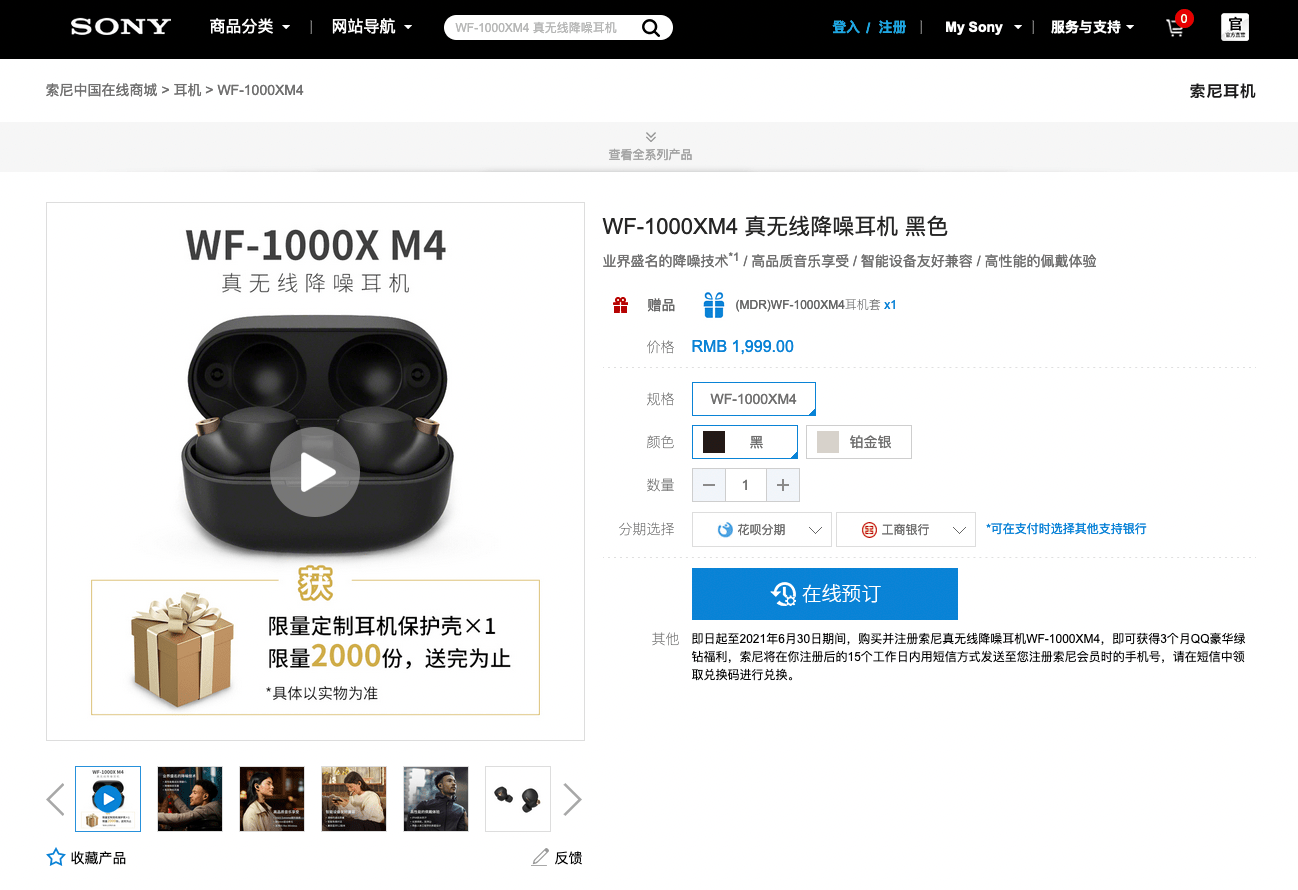Click the search magnifier icon
This screenshot has height=890, width=1298.
(651, 28)
